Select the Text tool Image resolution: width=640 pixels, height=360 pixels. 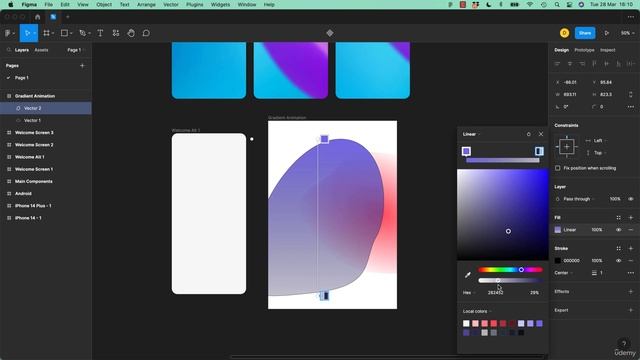[x=100, y=33]
